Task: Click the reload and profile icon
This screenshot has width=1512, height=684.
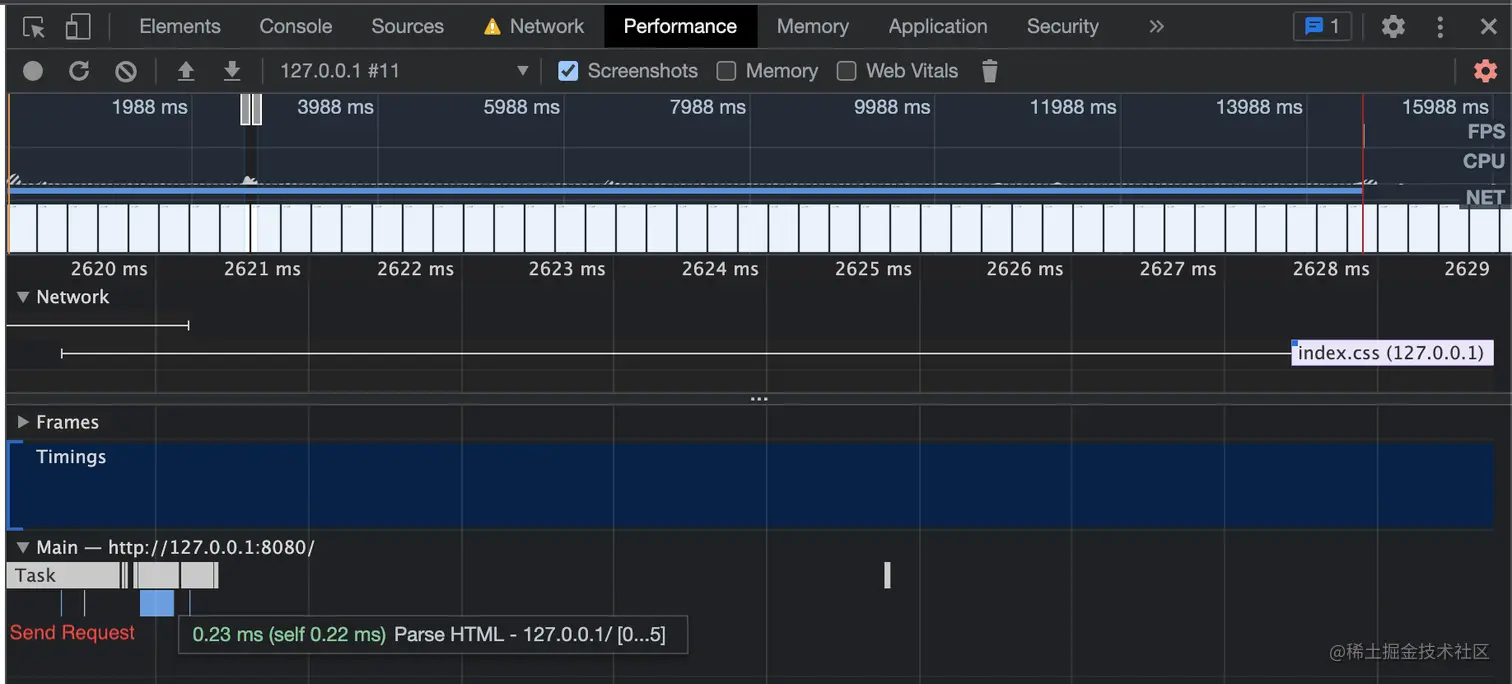Action: tap(79, 71)
